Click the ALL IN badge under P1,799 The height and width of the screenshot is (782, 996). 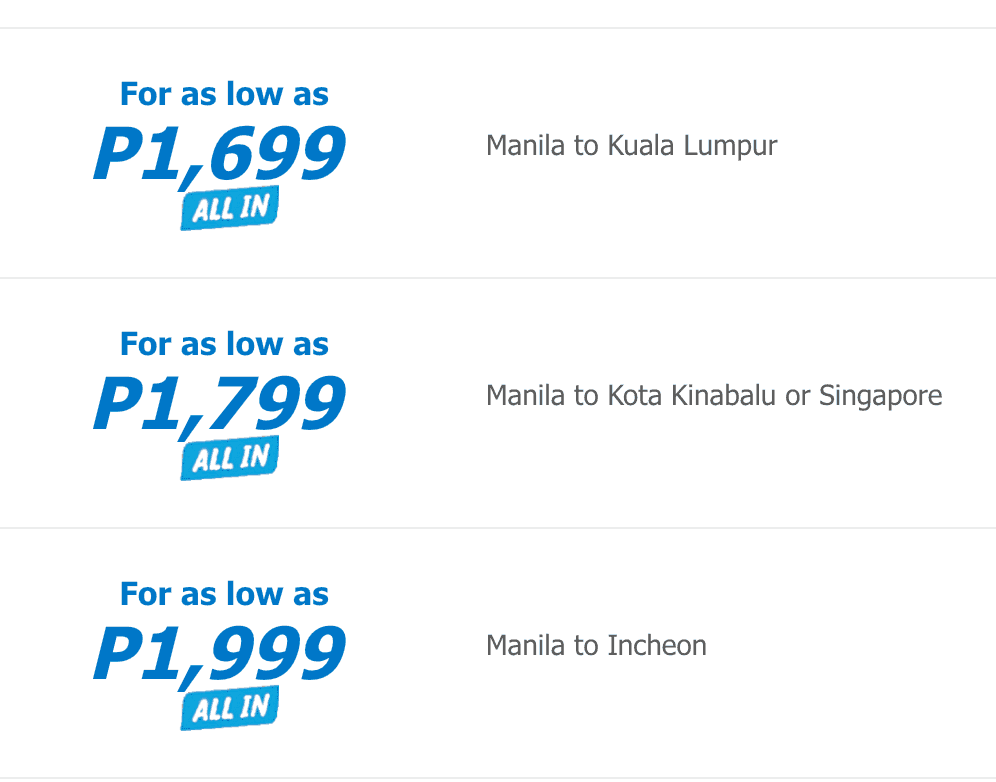tap(229, 459)
